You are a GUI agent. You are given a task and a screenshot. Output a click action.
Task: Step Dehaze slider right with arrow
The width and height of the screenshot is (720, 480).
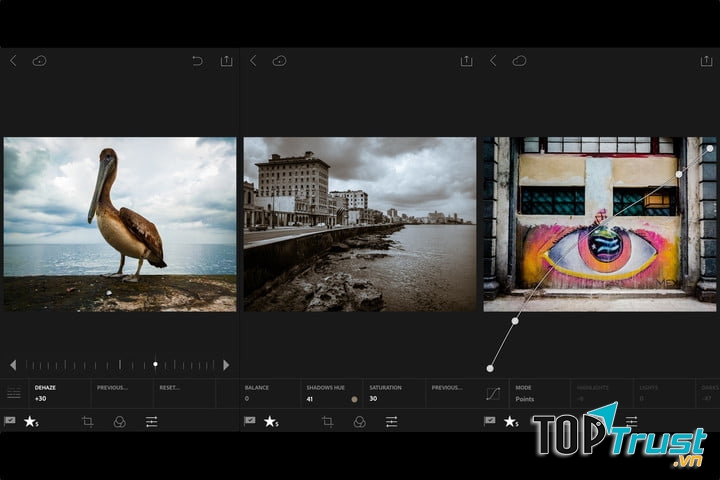coord(226,365)
